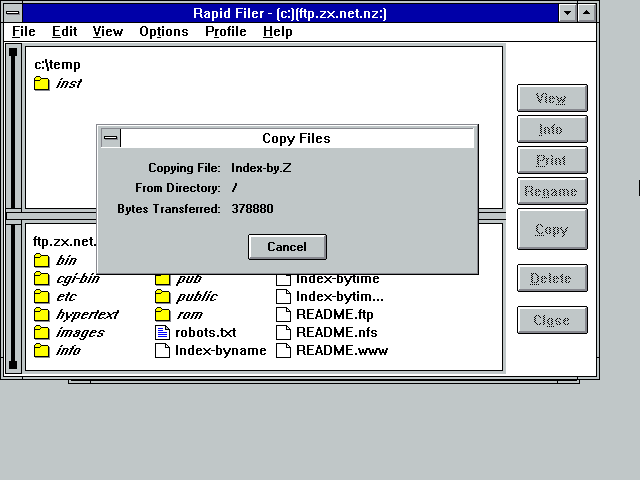
Task: Select the Index-bytim... file icon
Action: (283, 296)
